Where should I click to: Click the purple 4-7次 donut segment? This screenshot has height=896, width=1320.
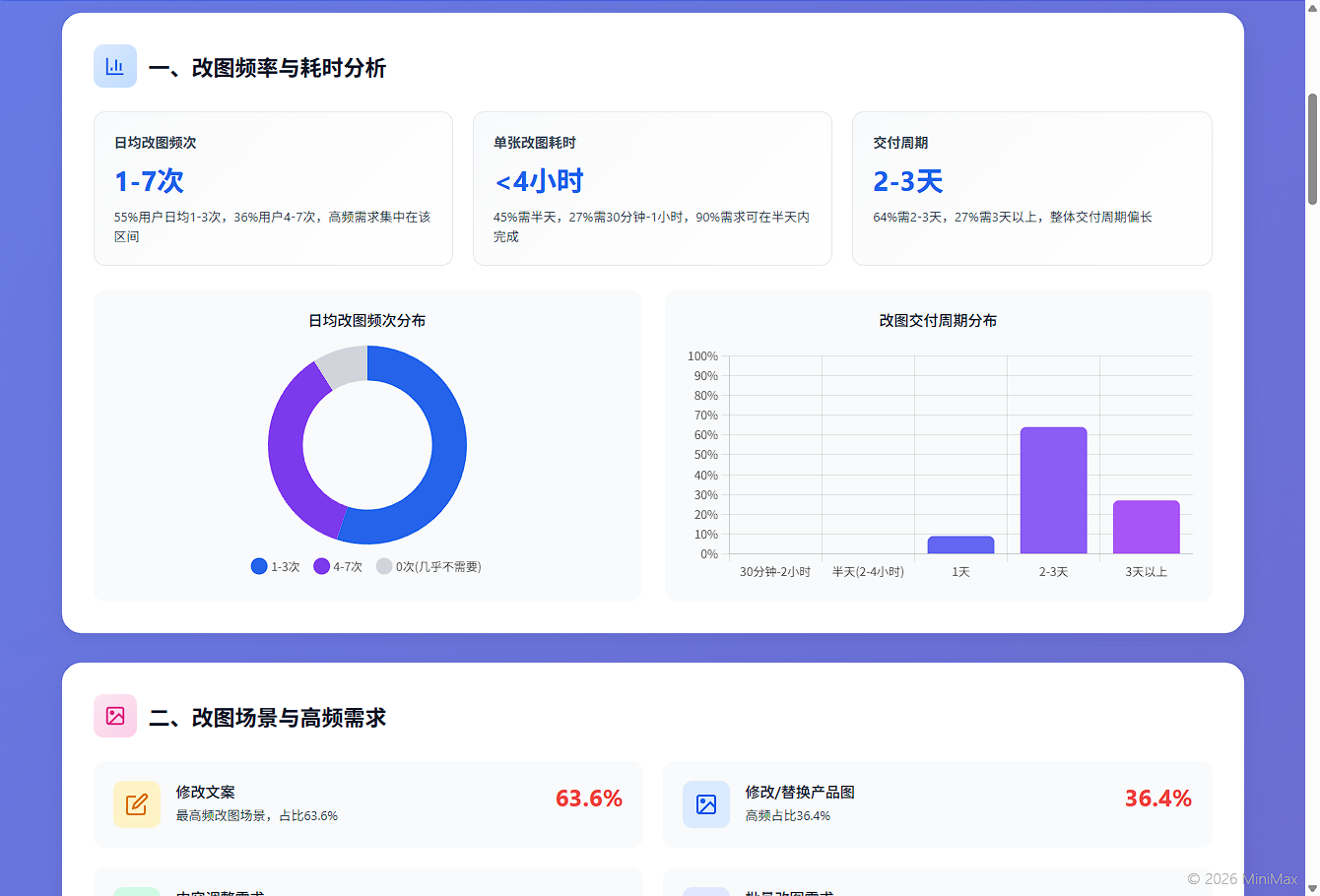tap(288, 455)
